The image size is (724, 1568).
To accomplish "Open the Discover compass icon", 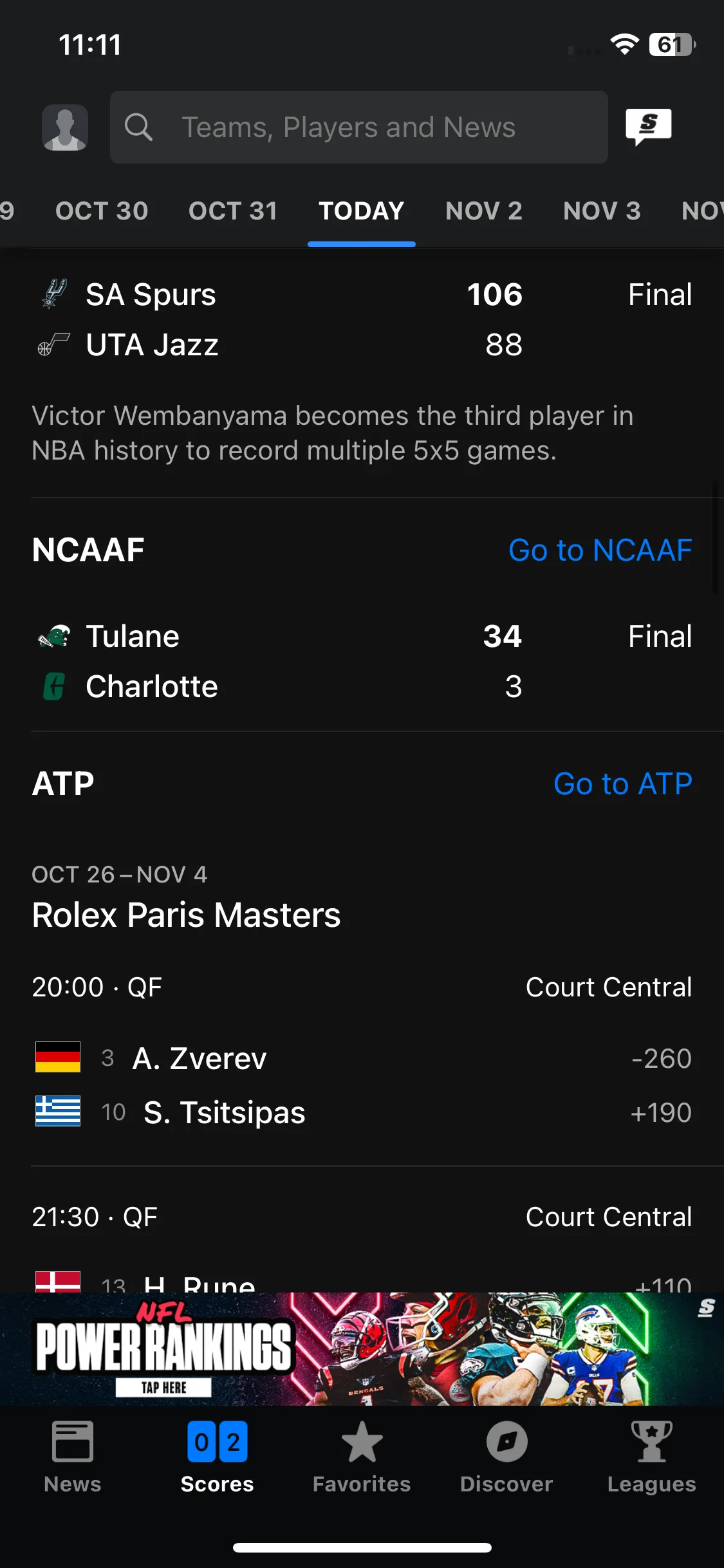I will coord(507,1442).
